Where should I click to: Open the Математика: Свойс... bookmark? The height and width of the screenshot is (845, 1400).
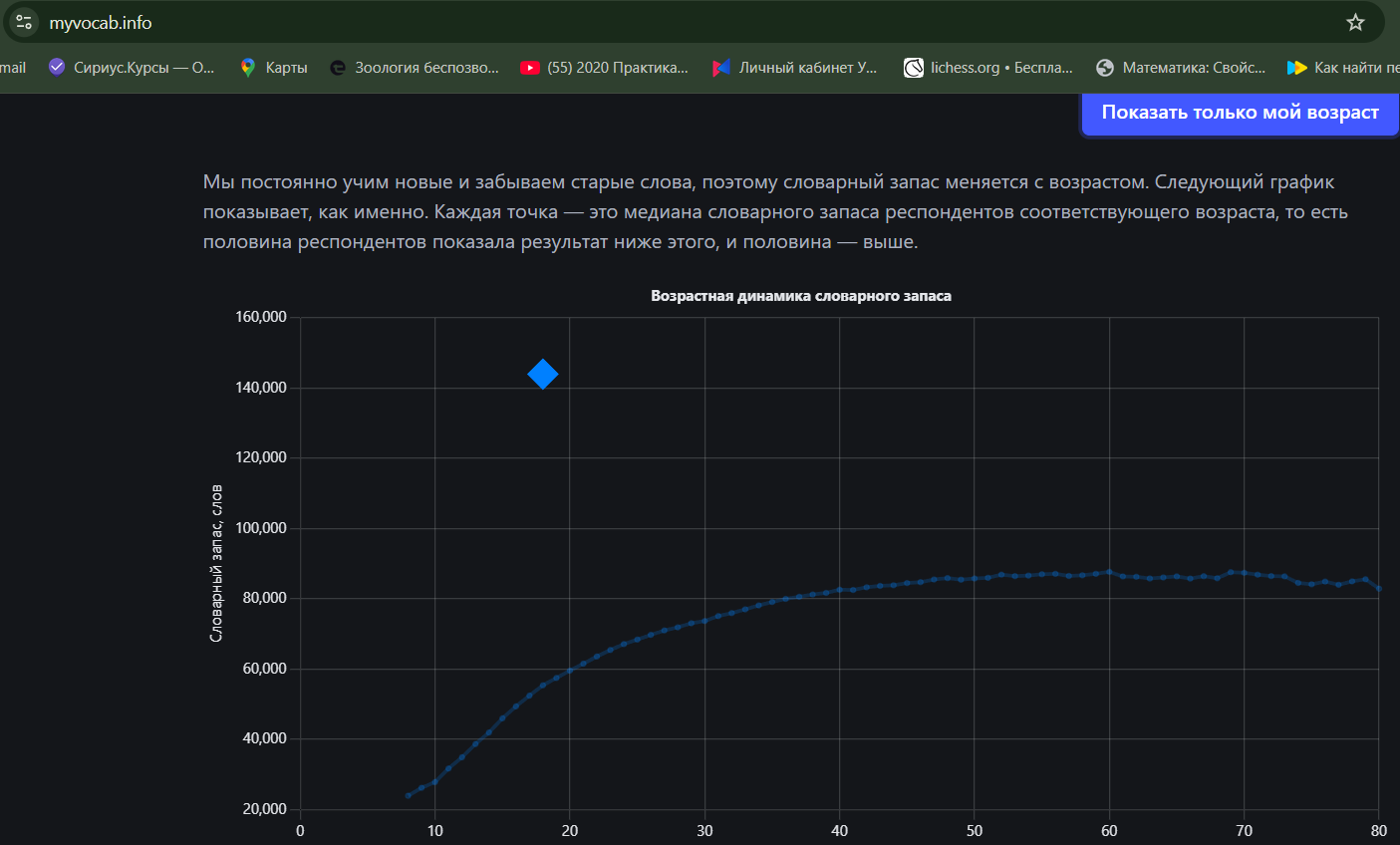(x=1181, y=68)
